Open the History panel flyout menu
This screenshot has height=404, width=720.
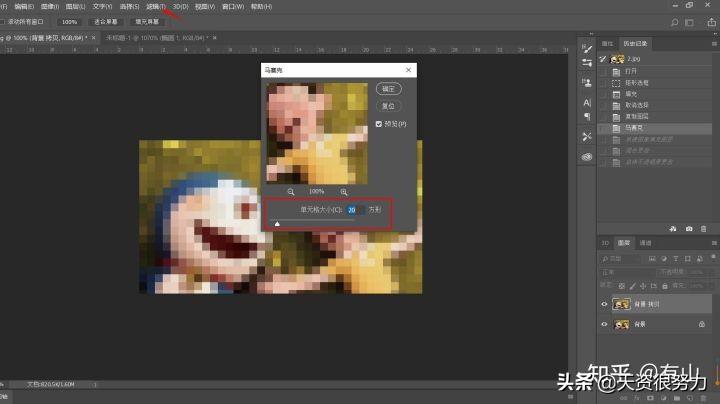pyautogui.click(x=714, y=44)
